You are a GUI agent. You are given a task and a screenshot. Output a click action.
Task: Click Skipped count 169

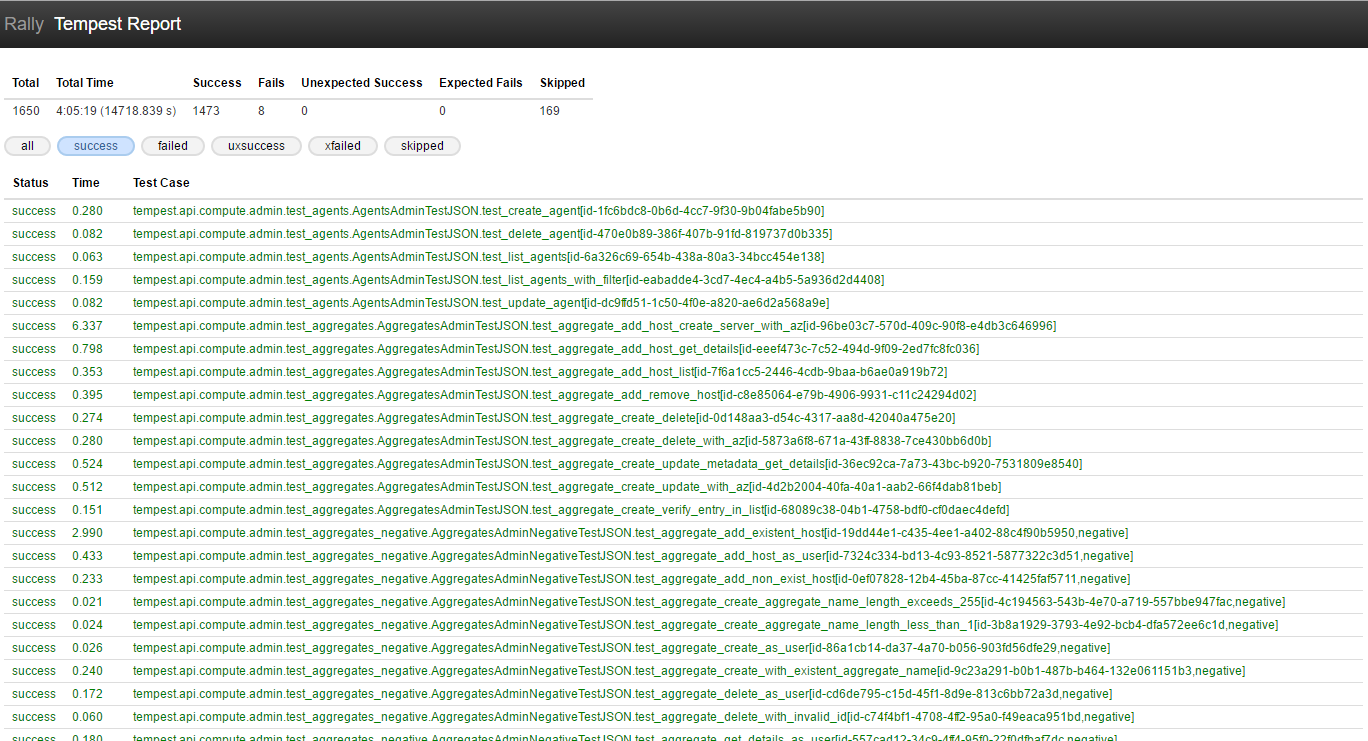tap(550, 111)
